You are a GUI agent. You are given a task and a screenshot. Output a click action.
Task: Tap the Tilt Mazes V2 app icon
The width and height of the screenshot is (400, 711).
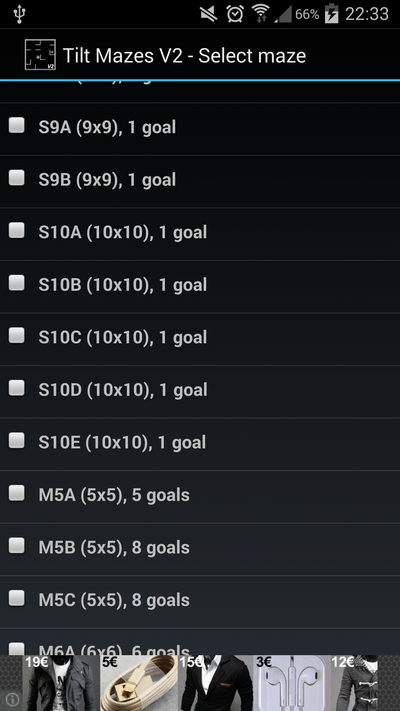pos(40,55)
